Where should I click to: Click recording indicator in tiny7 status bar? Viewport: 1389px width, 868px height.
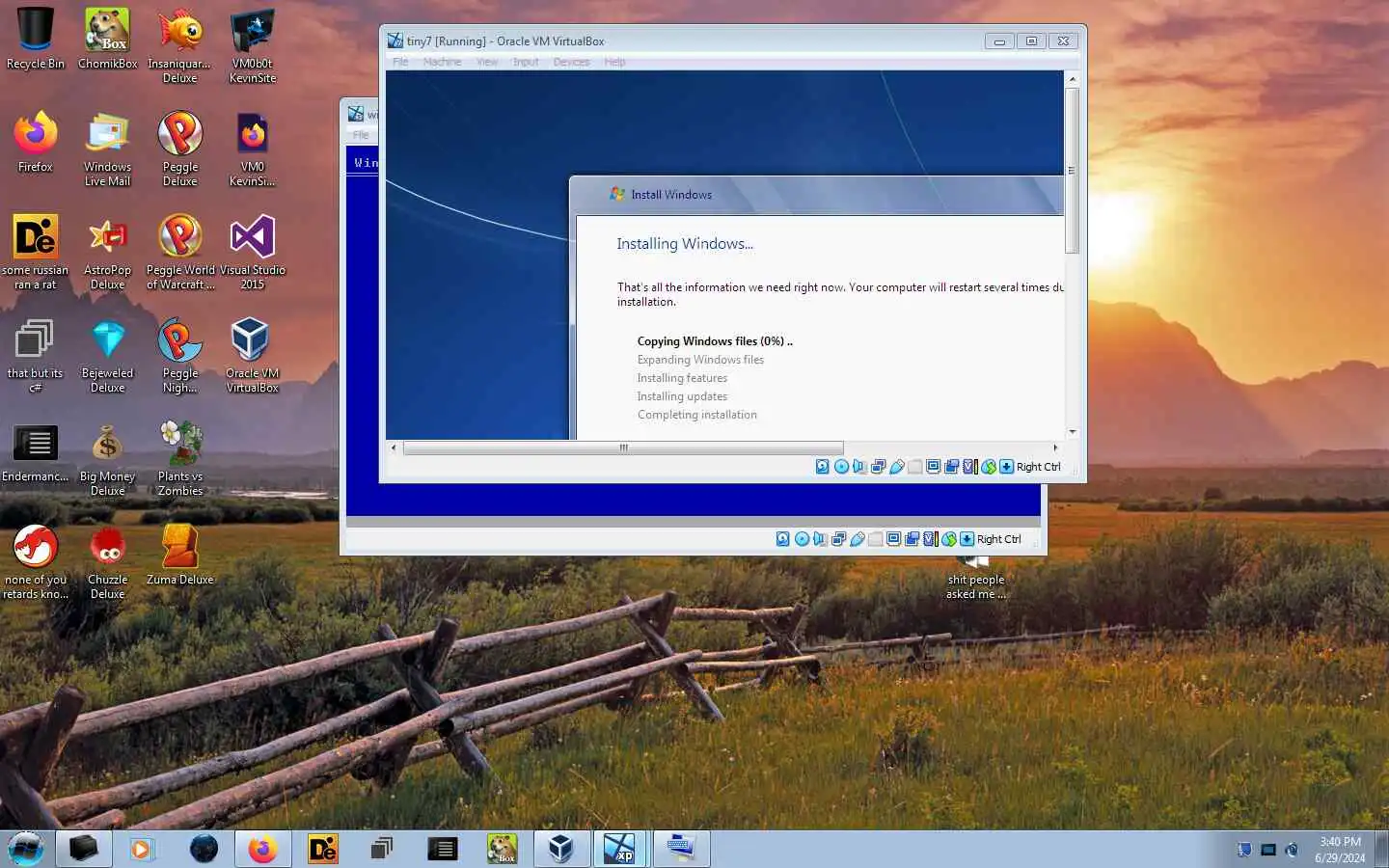[952, 467]
